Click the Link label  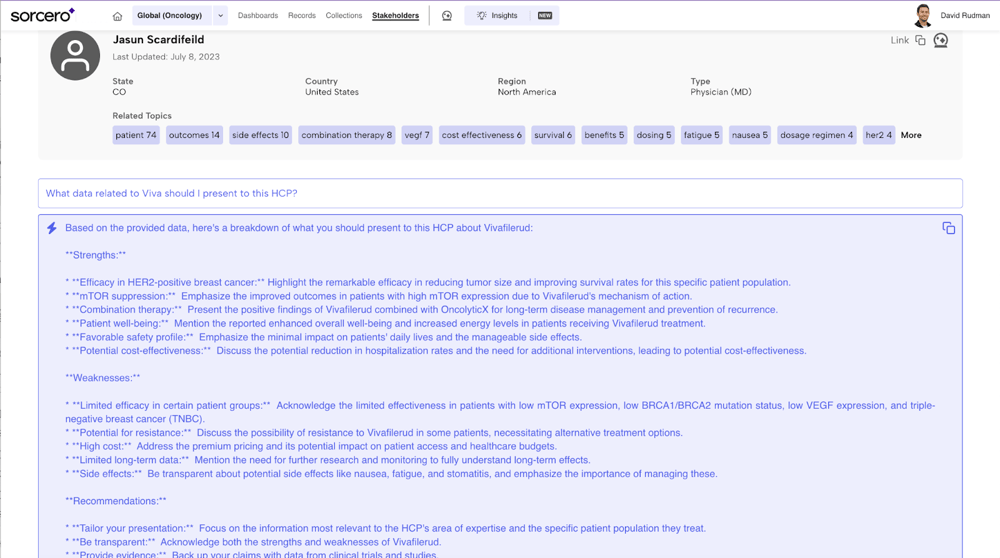(899, 40)
